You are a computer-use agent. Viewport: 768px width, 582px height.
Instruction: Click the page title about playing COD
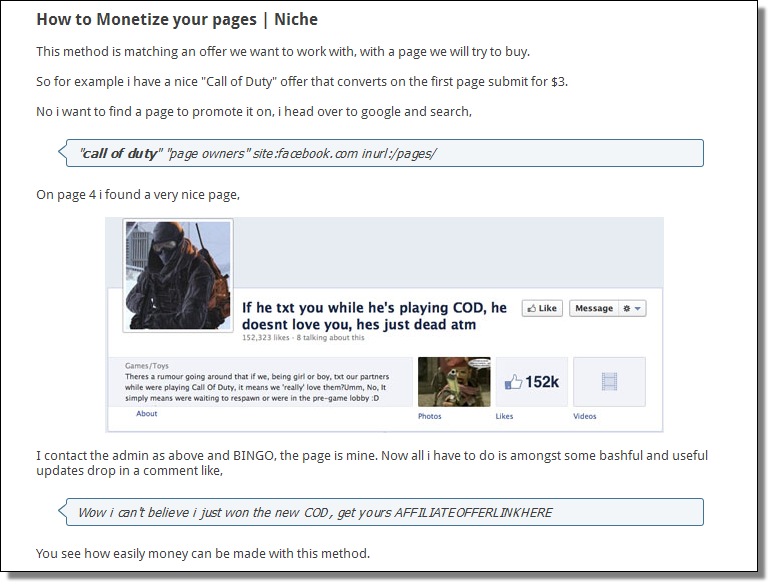[x=374, y=316]
